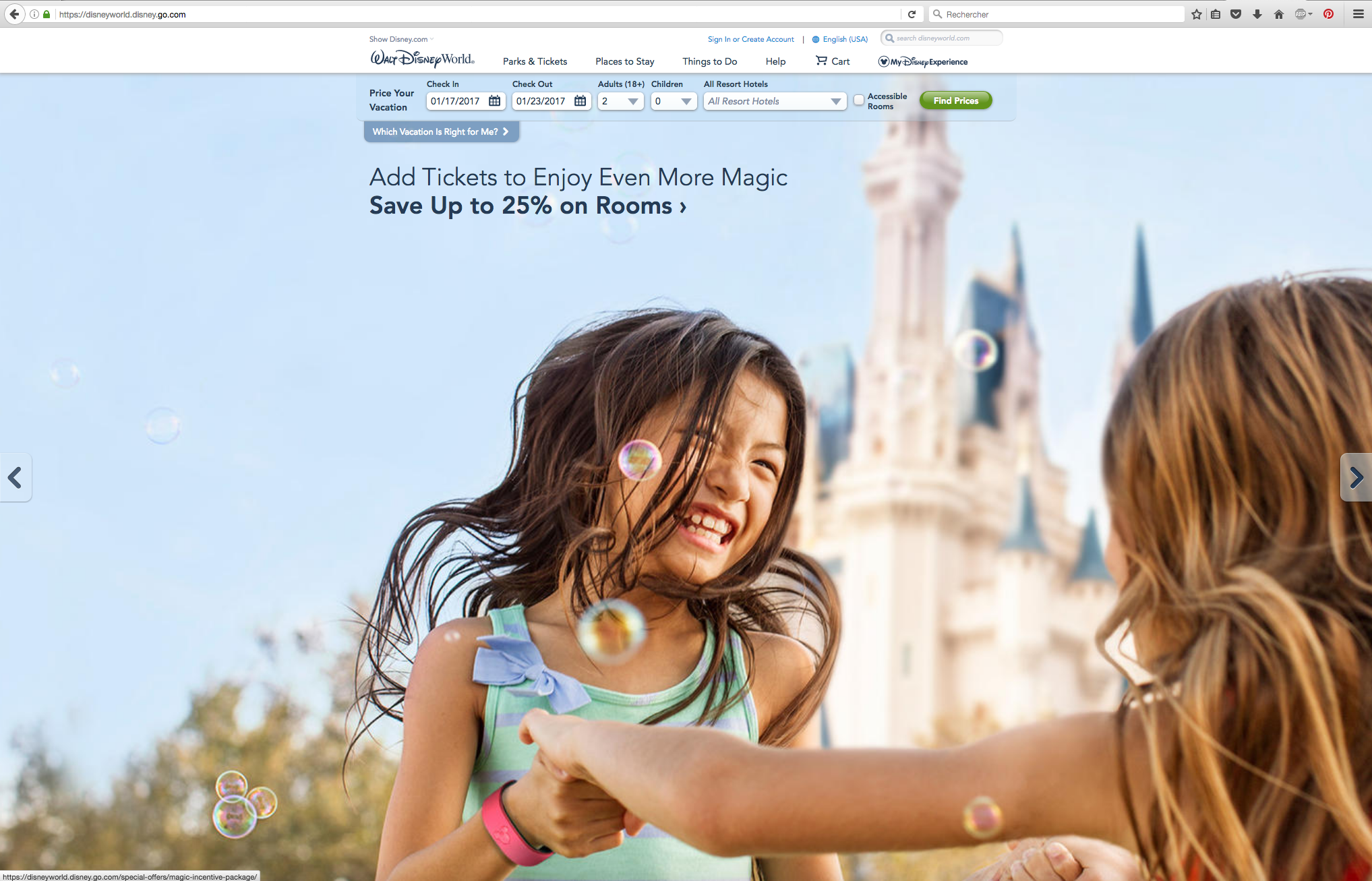
Task: Toggle the Accessible Rooms checkbox
Action: [859, 100]
